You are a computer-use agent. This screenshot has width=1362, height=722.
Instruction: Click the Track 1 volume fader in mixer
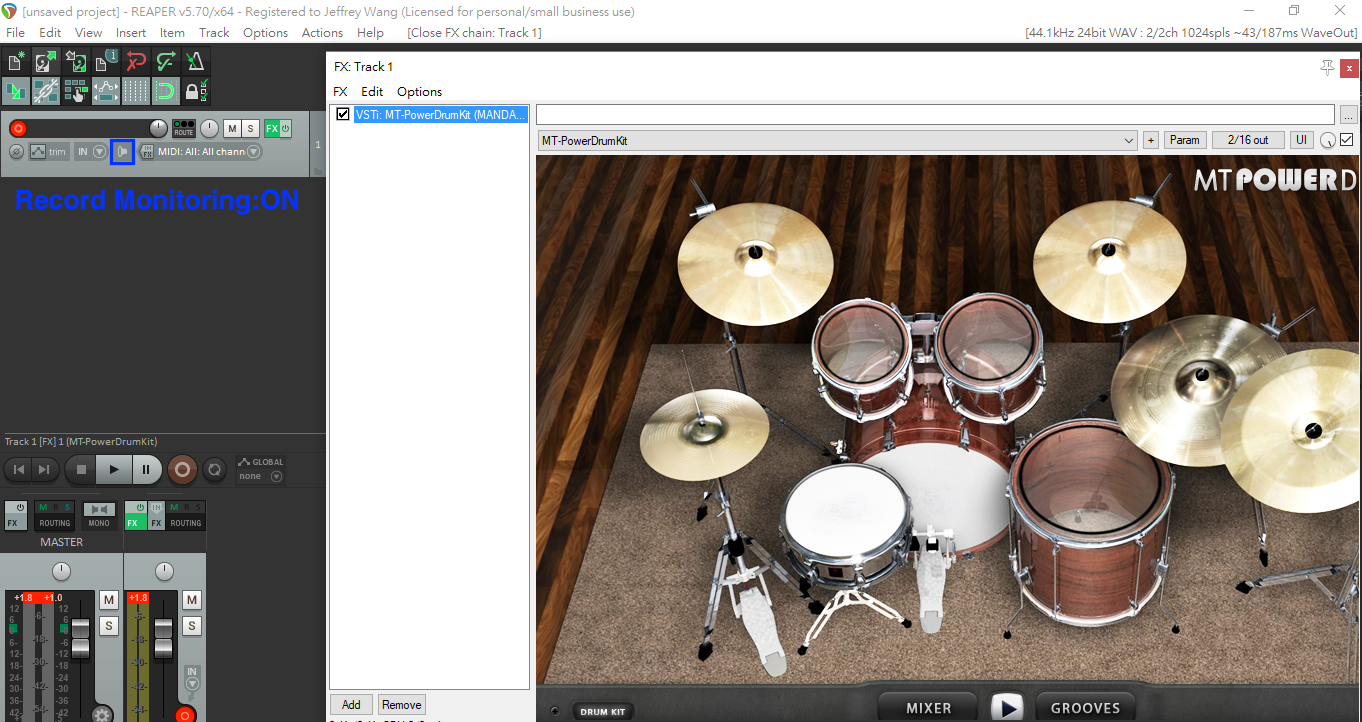point(163,638)
